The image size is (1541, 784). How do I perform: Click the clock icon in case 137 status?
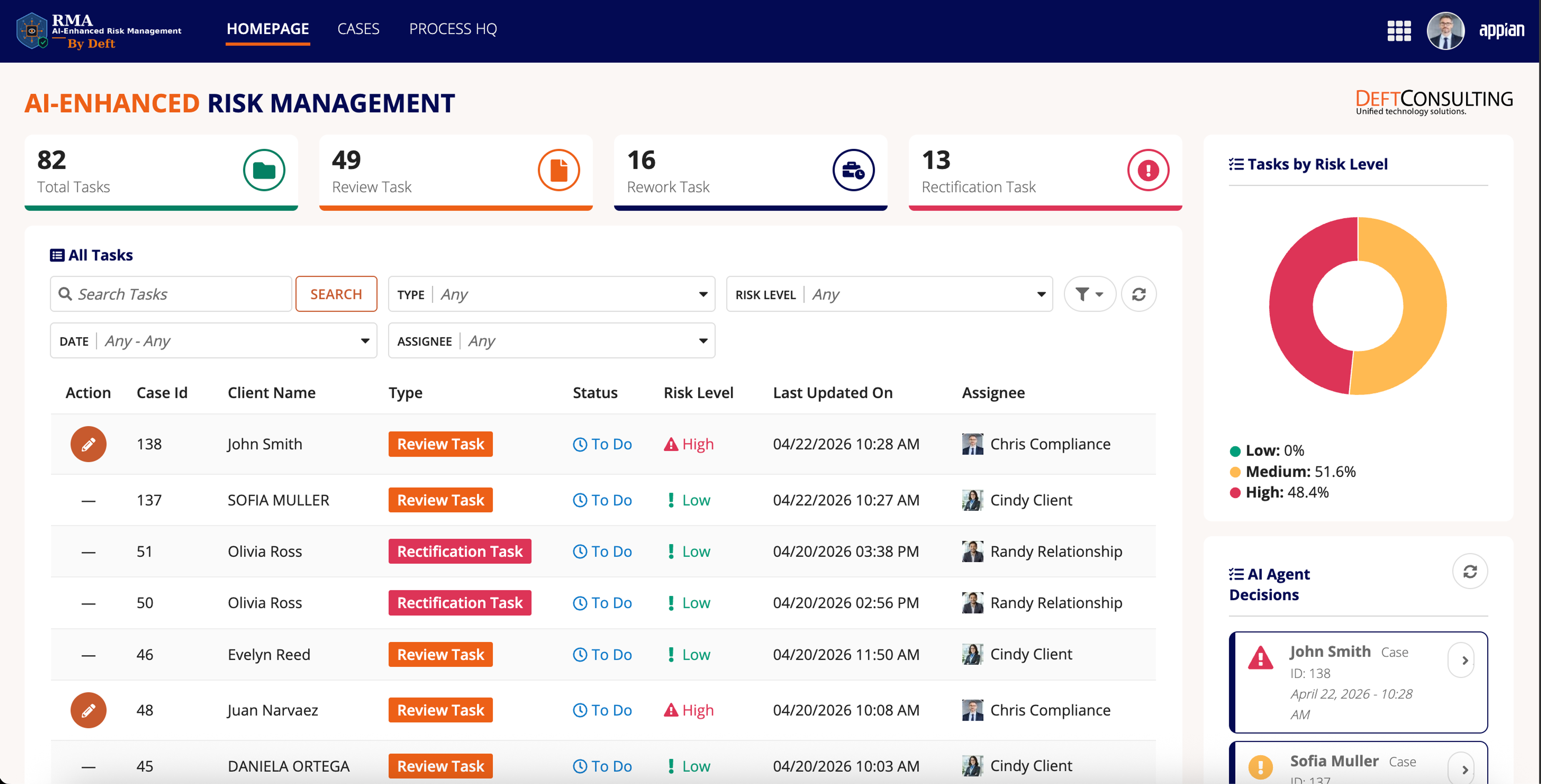click(x=579, y=501)
